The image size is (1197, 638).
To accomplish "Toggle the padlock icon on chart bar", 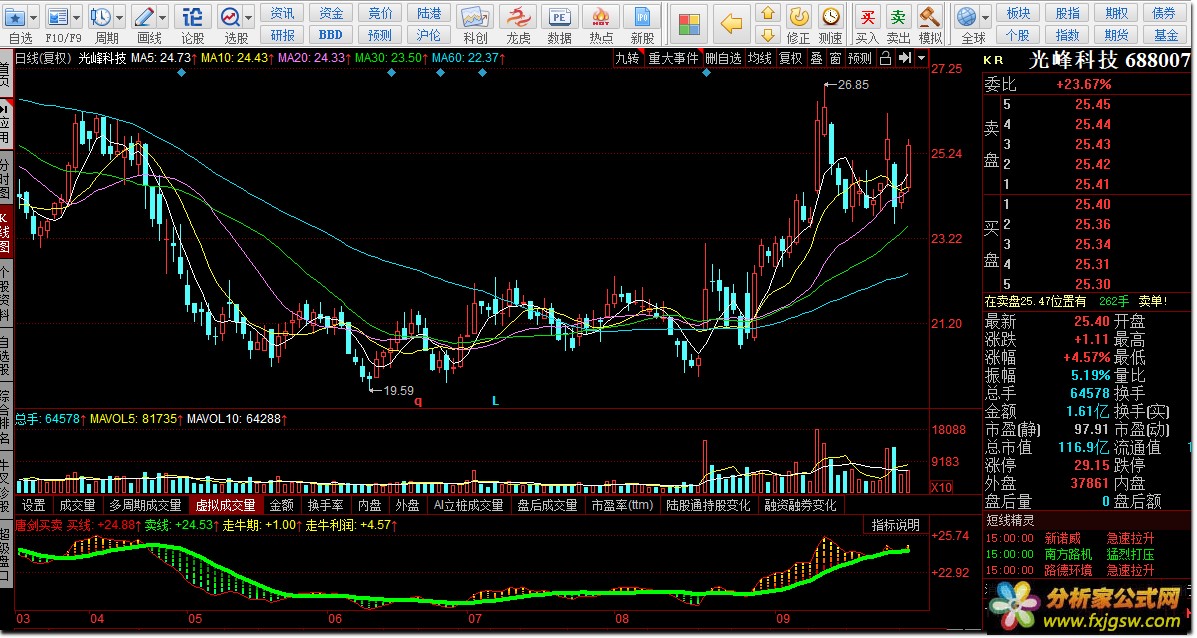I will pyautogui.click(x=886, y=58).
